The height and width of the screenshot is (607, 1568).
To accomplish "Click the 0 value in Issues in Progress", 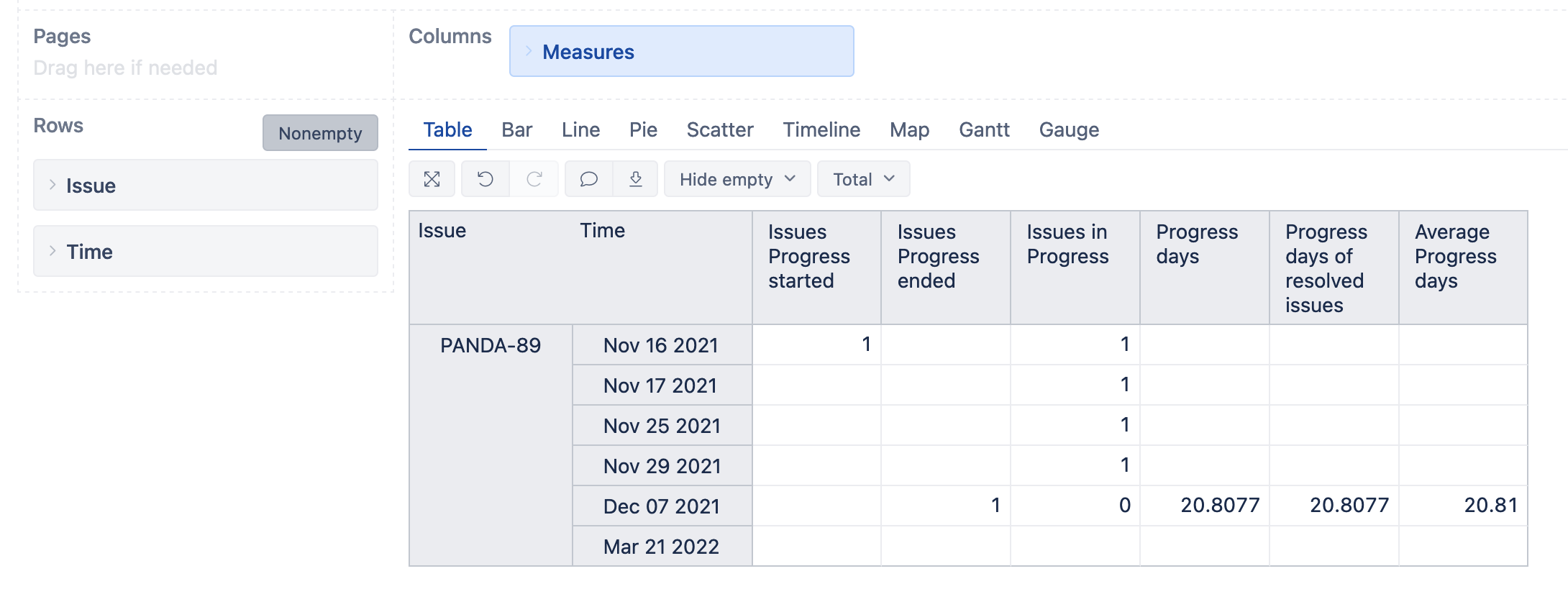I will (x=1075, y=506).
